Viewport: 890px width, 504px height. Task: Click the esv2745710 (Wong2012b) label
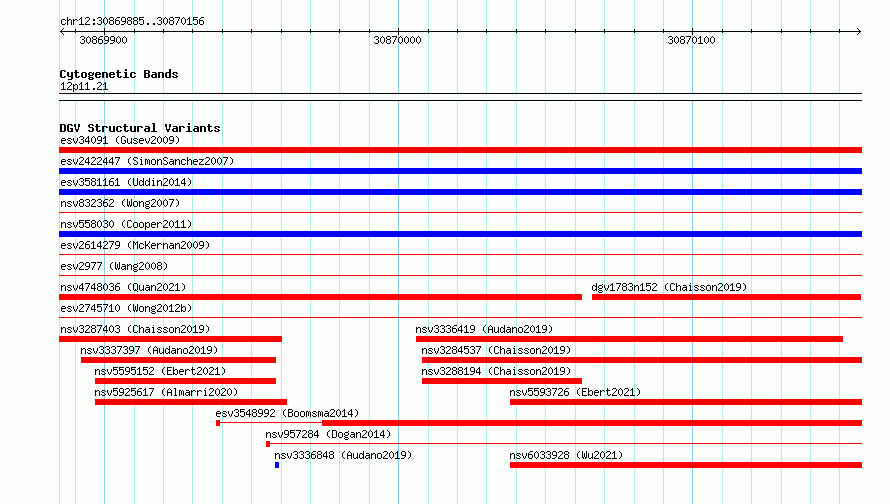(x=126, y=308)
